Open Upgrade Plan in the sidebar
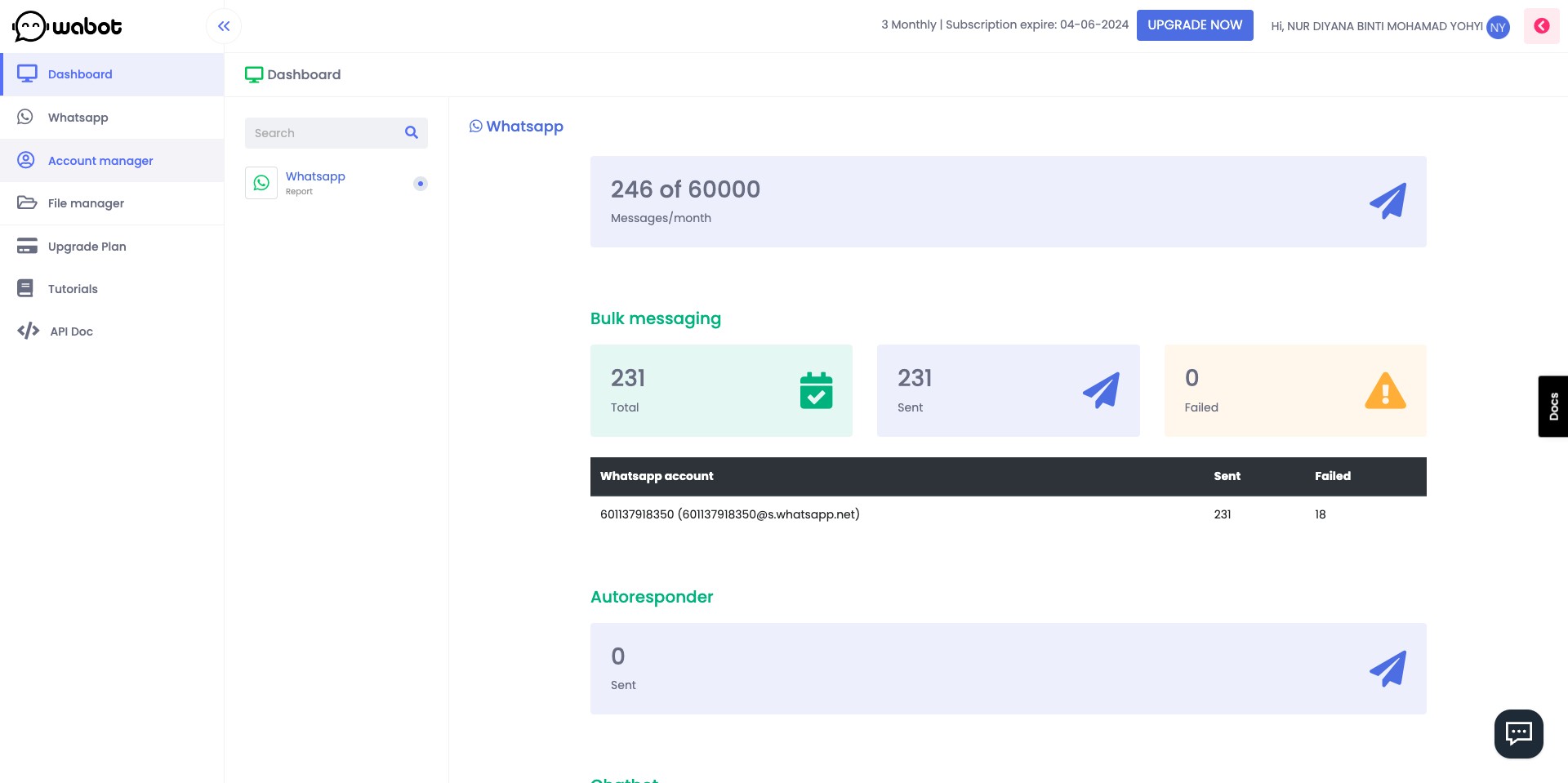The image size is (1568, 783). 112,246
